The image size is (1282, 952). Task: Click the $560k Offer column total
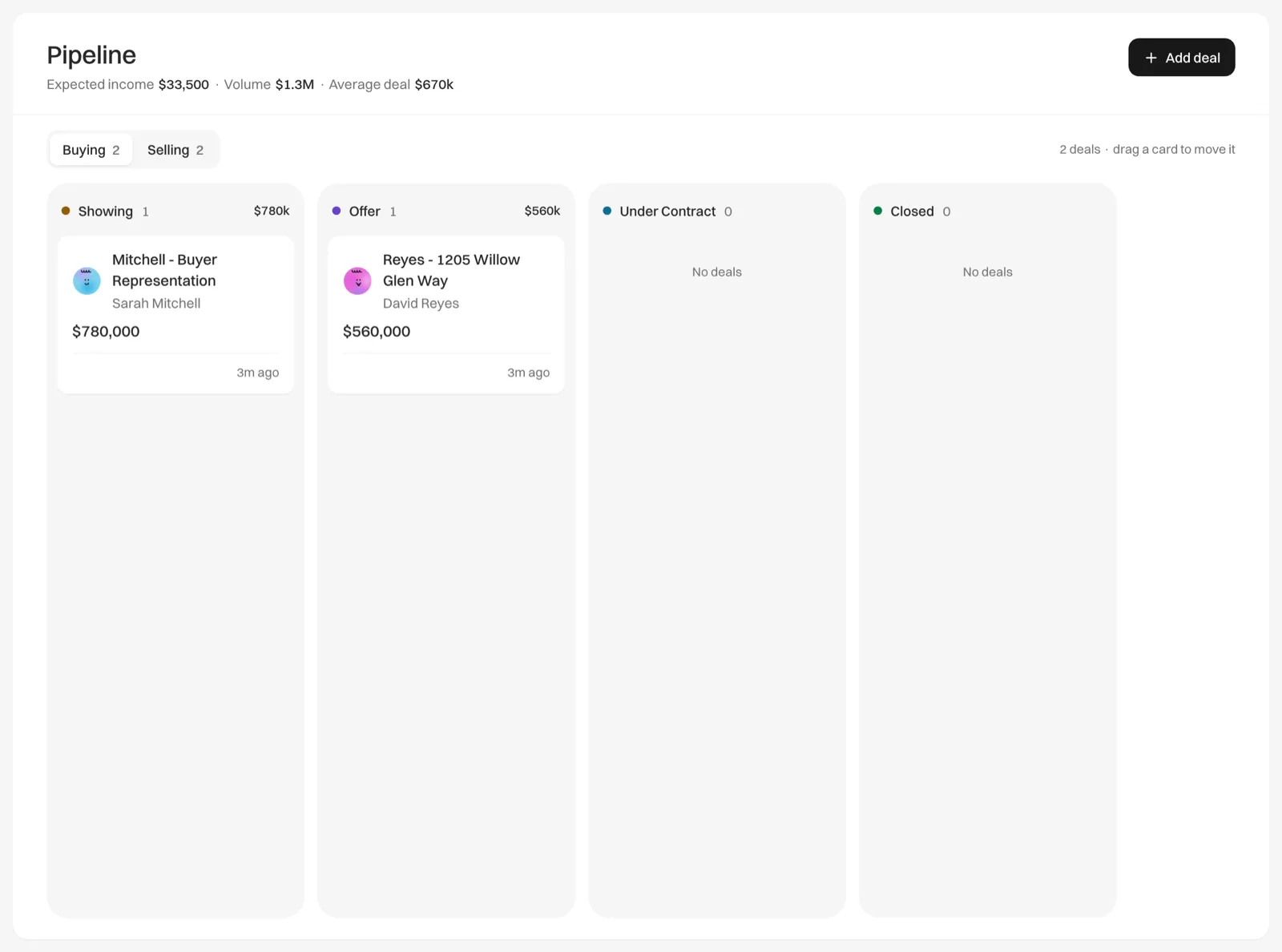point(542,211)
